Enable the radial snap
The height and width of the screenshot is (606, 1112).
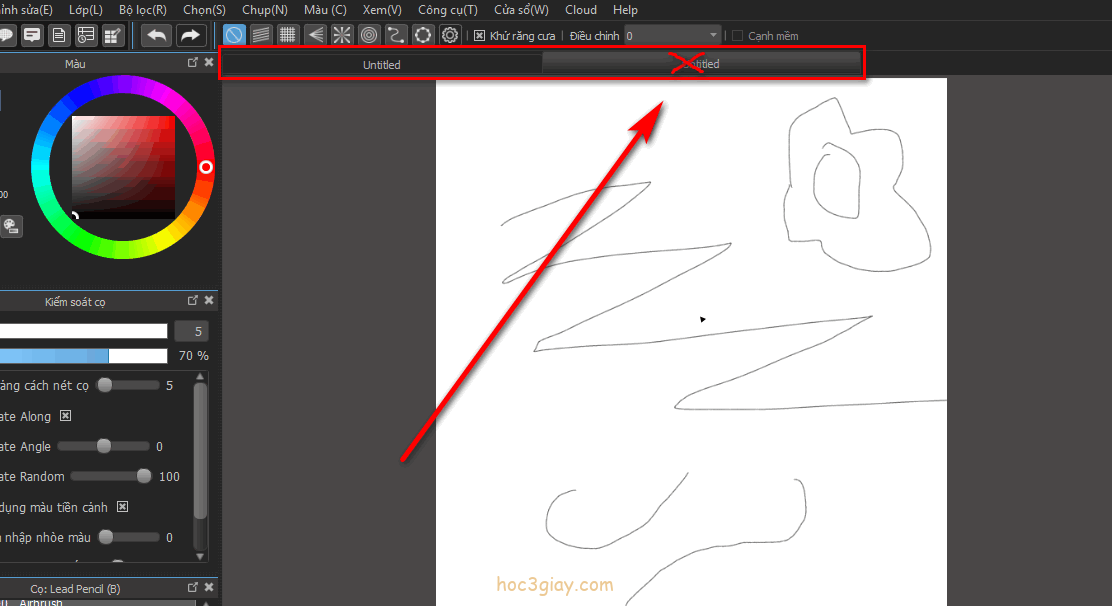(342, 35)
